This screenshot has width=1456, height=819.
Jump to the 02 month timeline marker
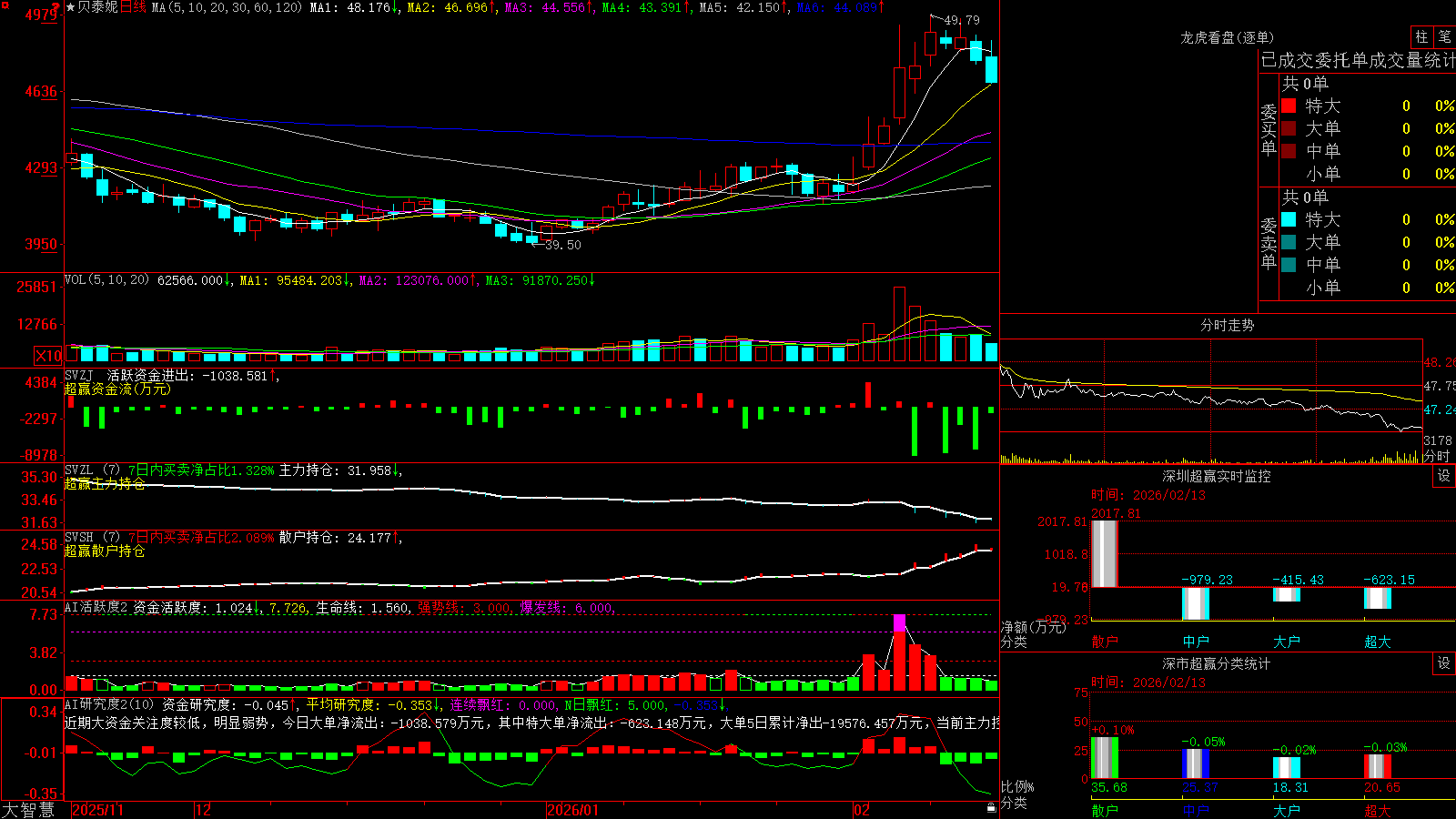coord(862,810)
